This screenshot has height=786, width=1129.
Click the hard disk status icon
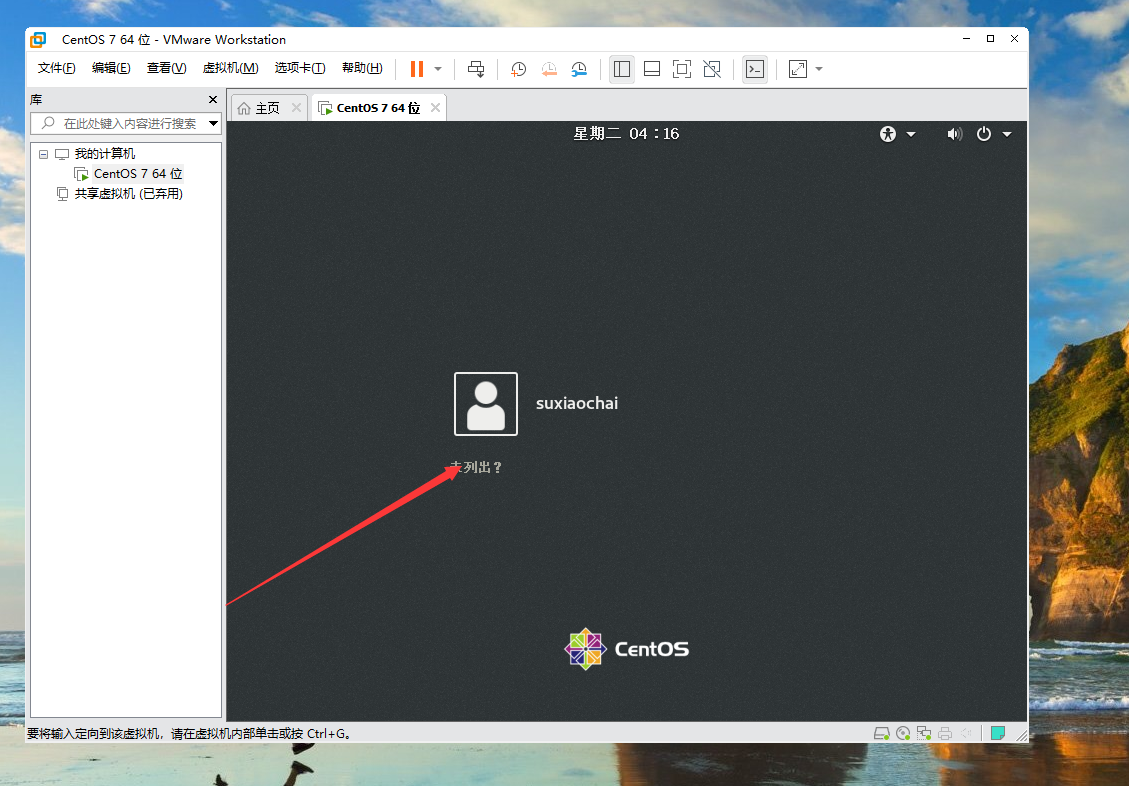[881, 733]
